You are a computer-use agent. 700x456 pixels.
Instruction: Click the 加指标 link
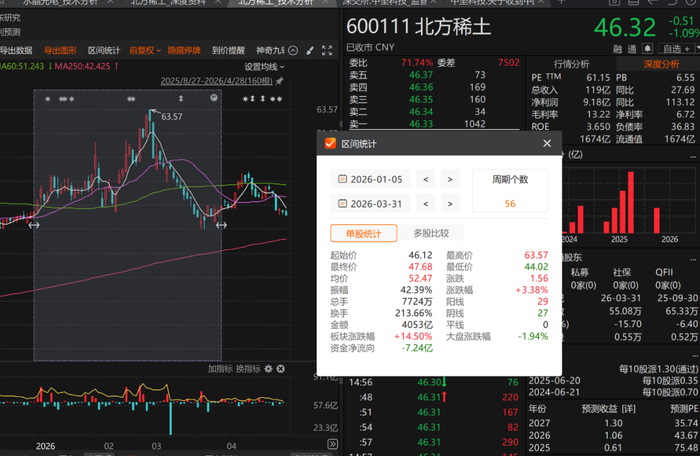click(220, 368)
